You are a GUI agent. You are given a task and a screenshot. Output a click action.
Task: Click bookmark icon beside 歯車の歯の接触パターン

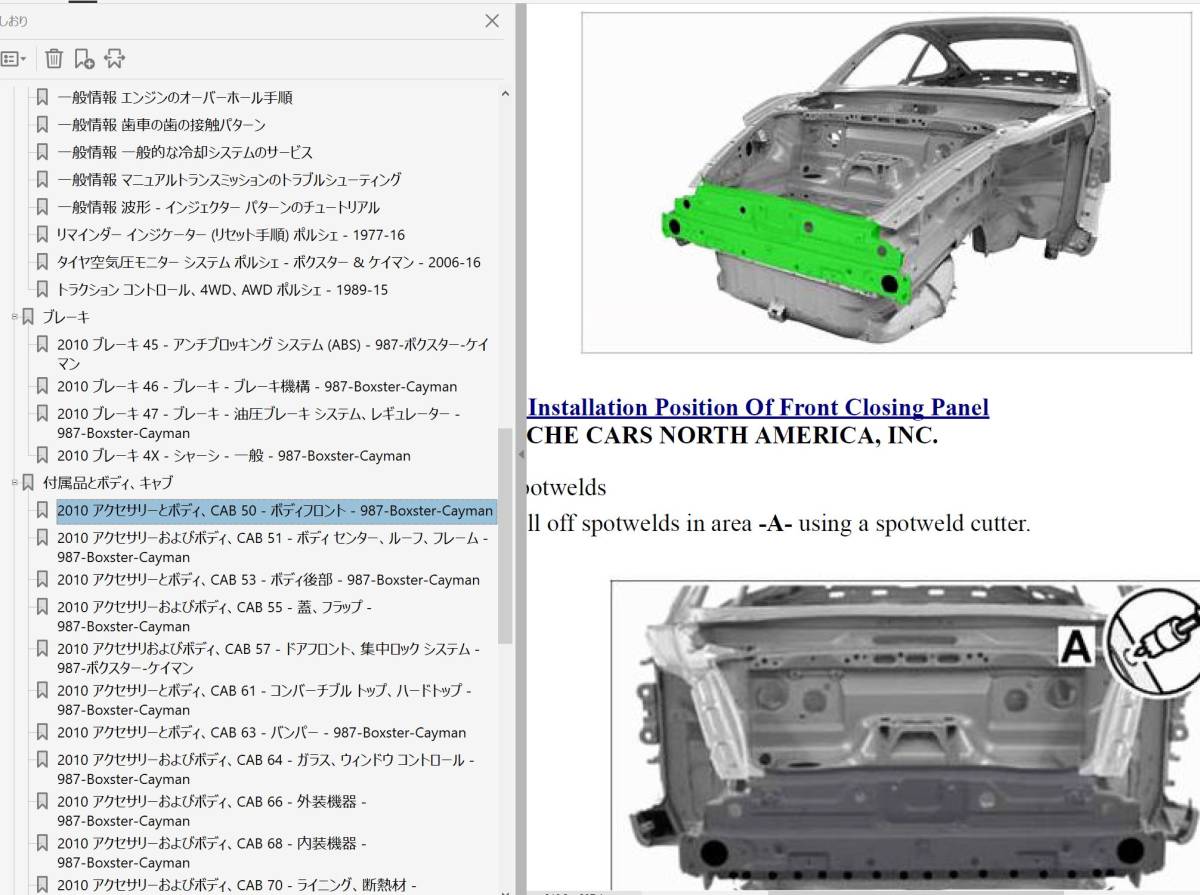coord(42,124)
